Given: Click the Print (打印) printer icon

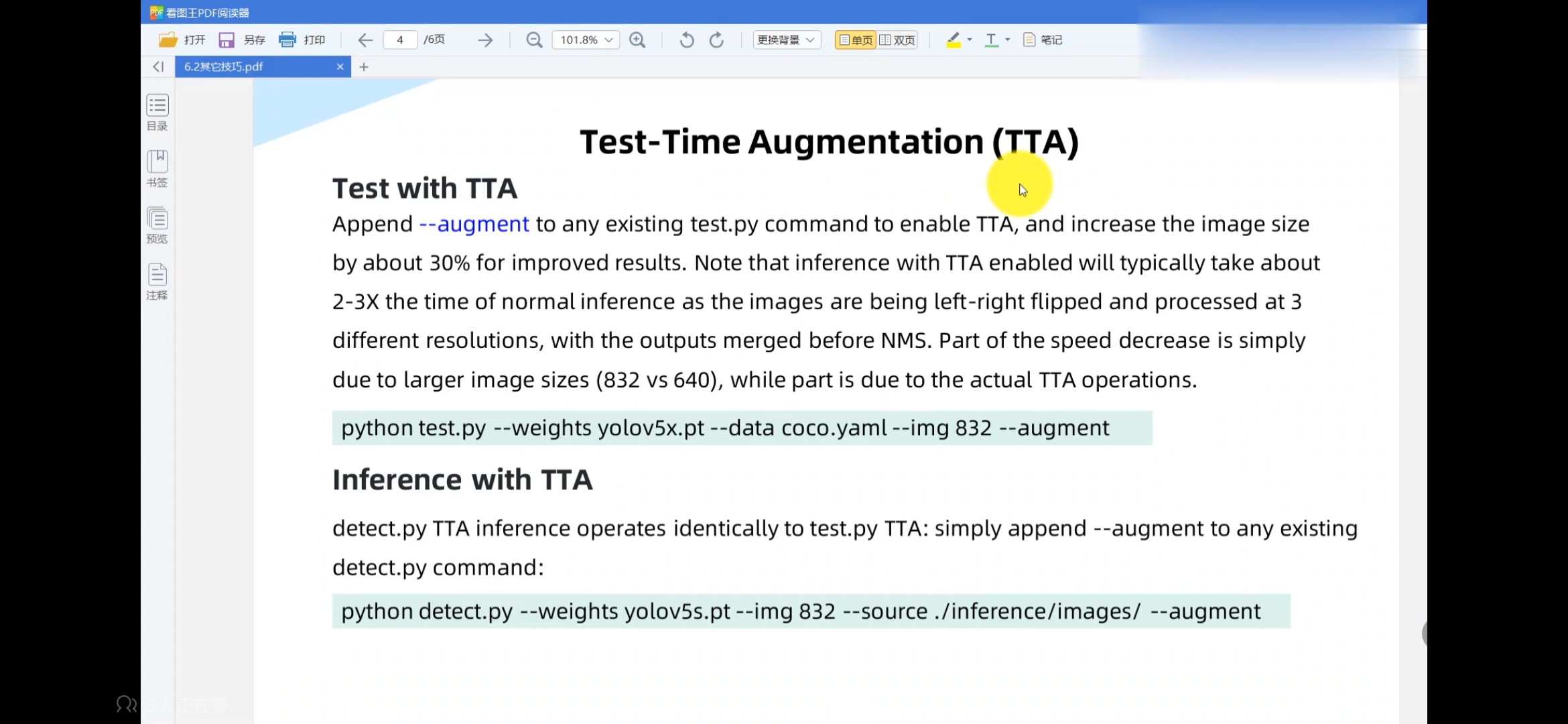Looking at the screenshot, I should click(287, 40).
